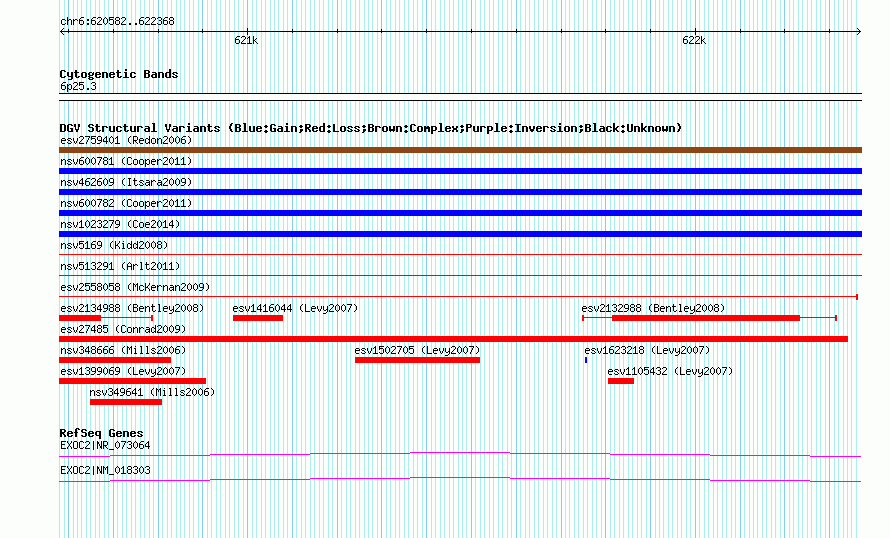The image size is (890, 538).
Task: Click esv27485 (Conrad2009) variant label
Action: pyautogui.click(x=123, y=329)
